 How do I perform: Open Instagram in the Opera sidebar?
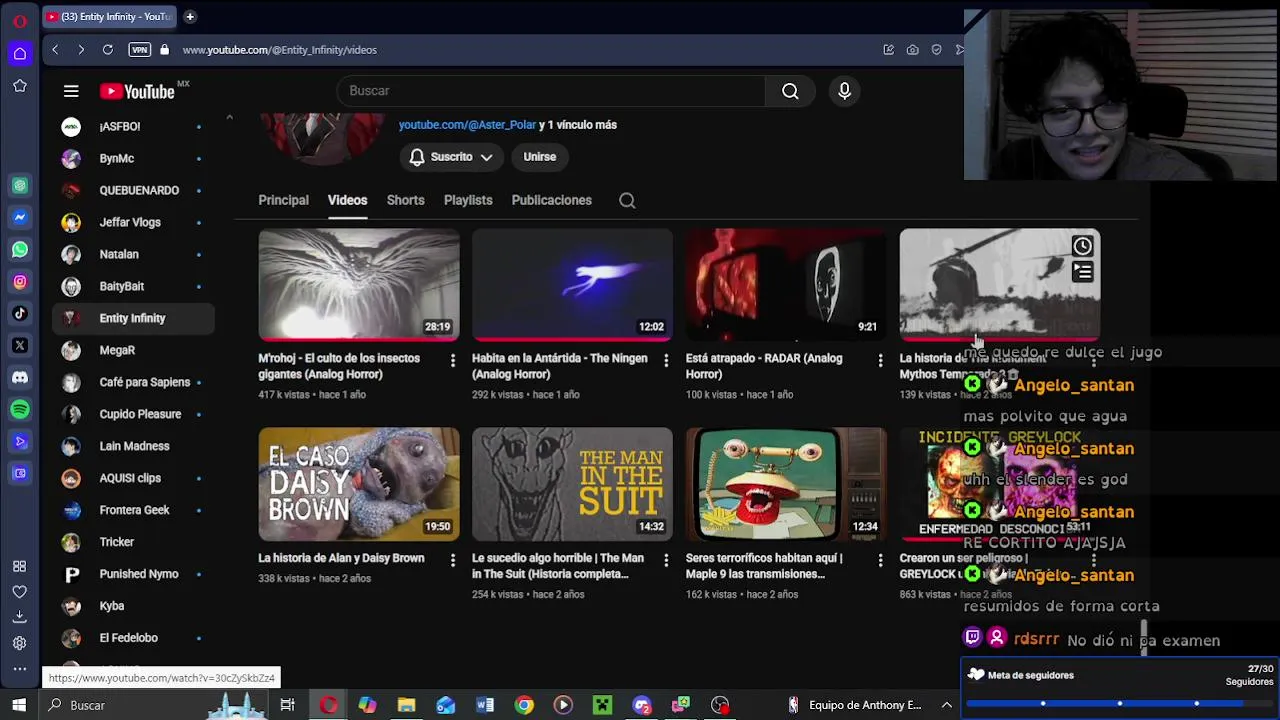point(20,281)
